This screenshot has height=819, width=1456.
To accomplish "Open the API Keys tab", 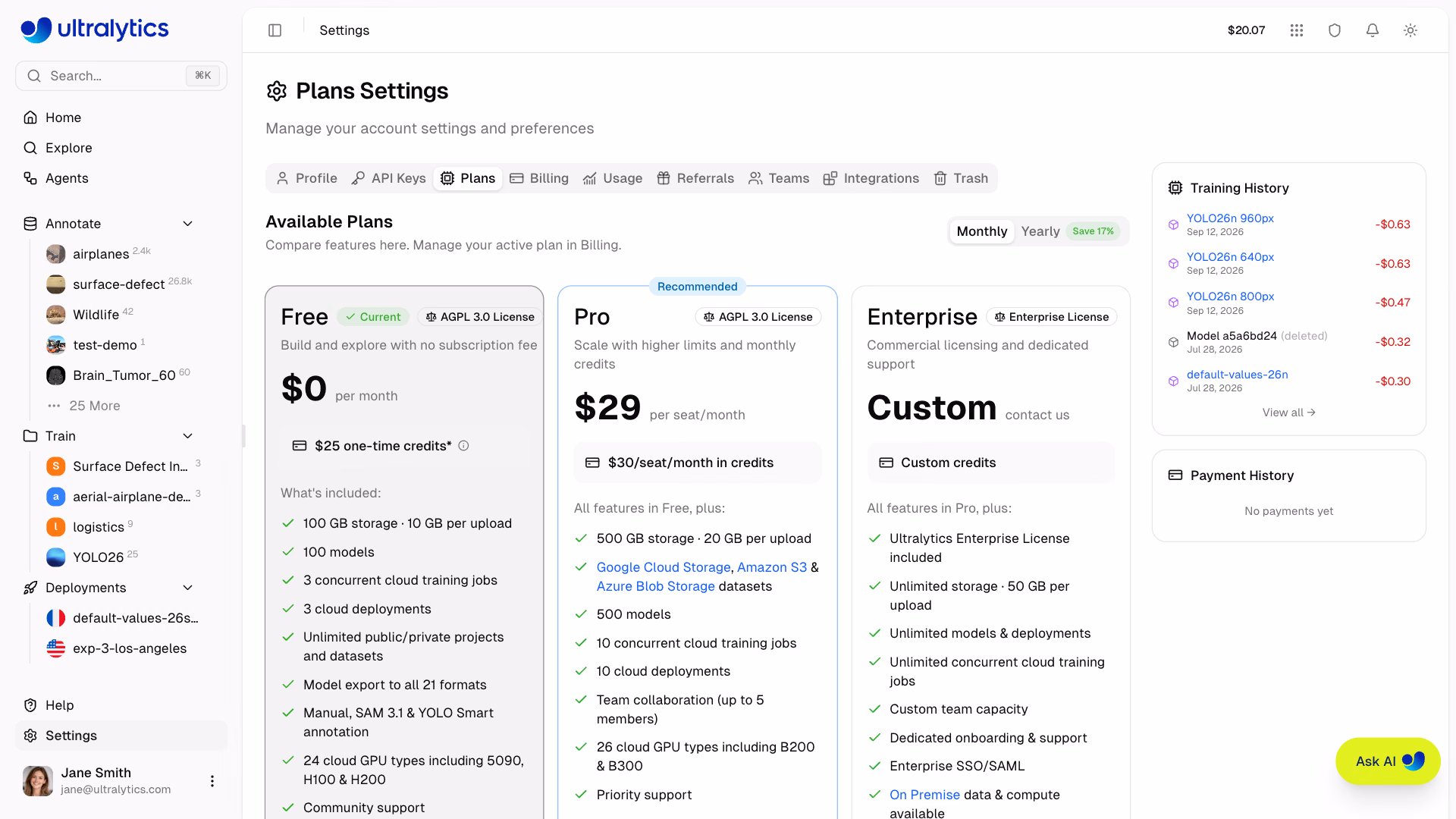I will 388,178.
